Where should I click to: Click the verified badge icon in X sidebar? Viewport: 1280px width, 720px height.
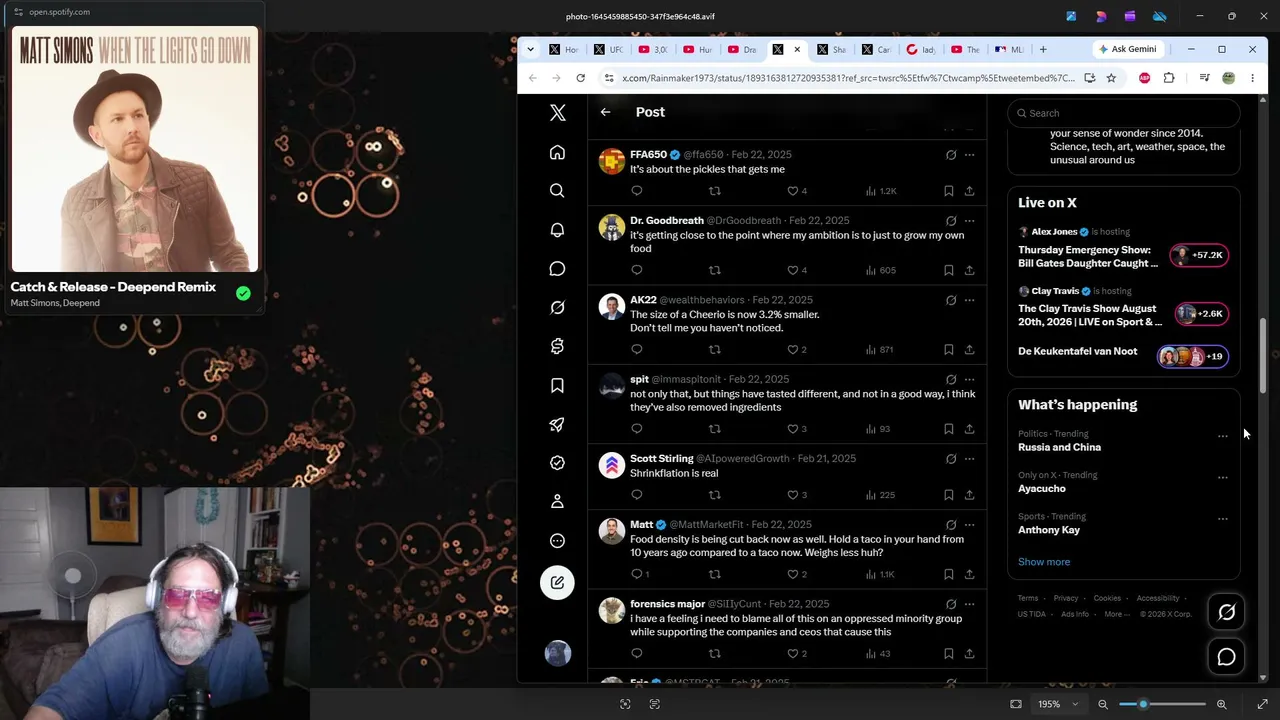557,463
